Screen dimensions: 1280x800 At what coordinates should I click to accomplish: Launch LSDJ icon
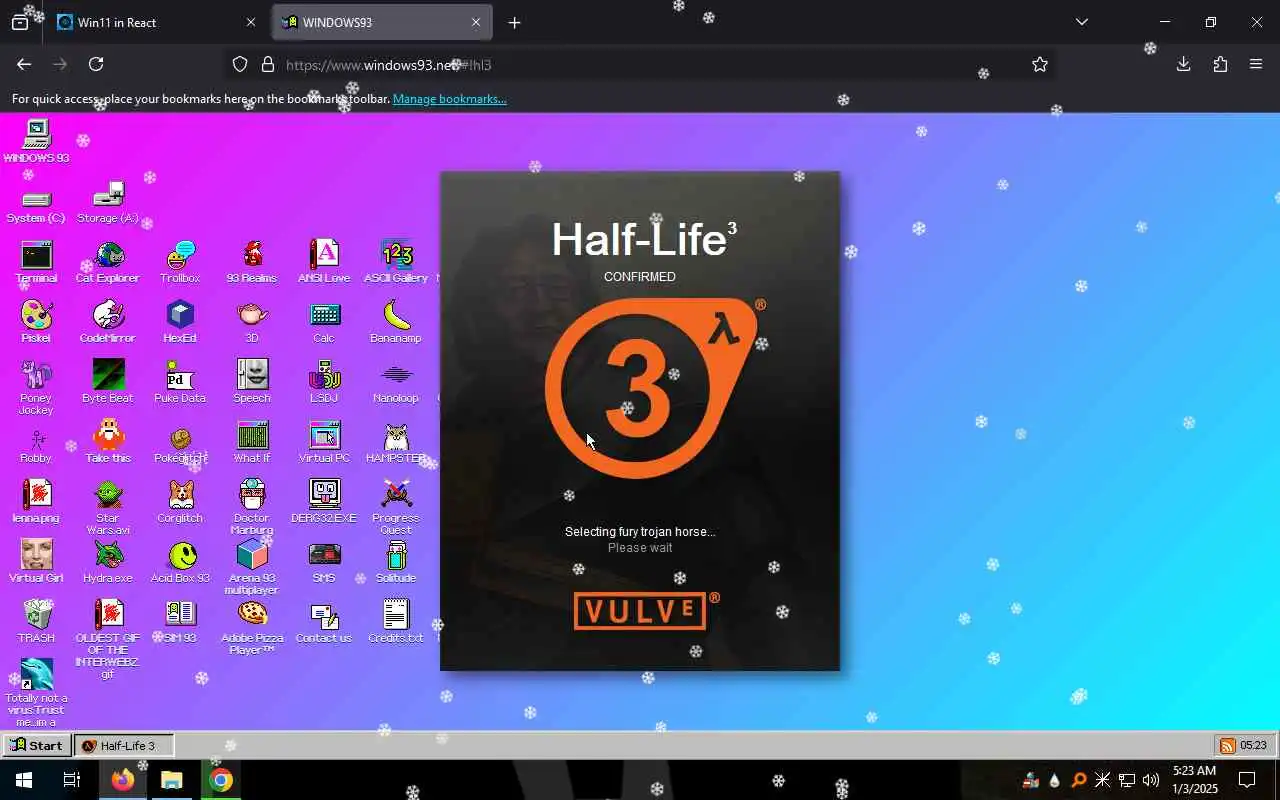324,383
